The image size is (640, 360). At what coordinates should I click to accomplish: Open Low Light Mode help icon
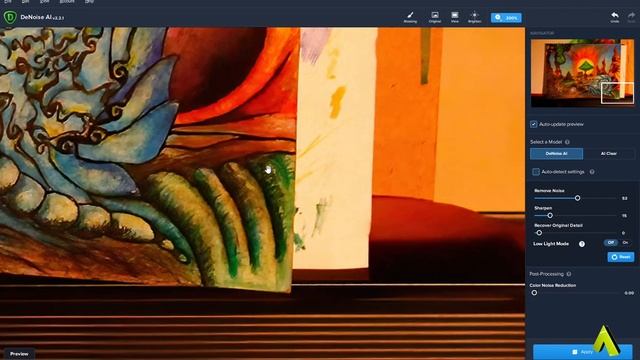tap(582, 244)
